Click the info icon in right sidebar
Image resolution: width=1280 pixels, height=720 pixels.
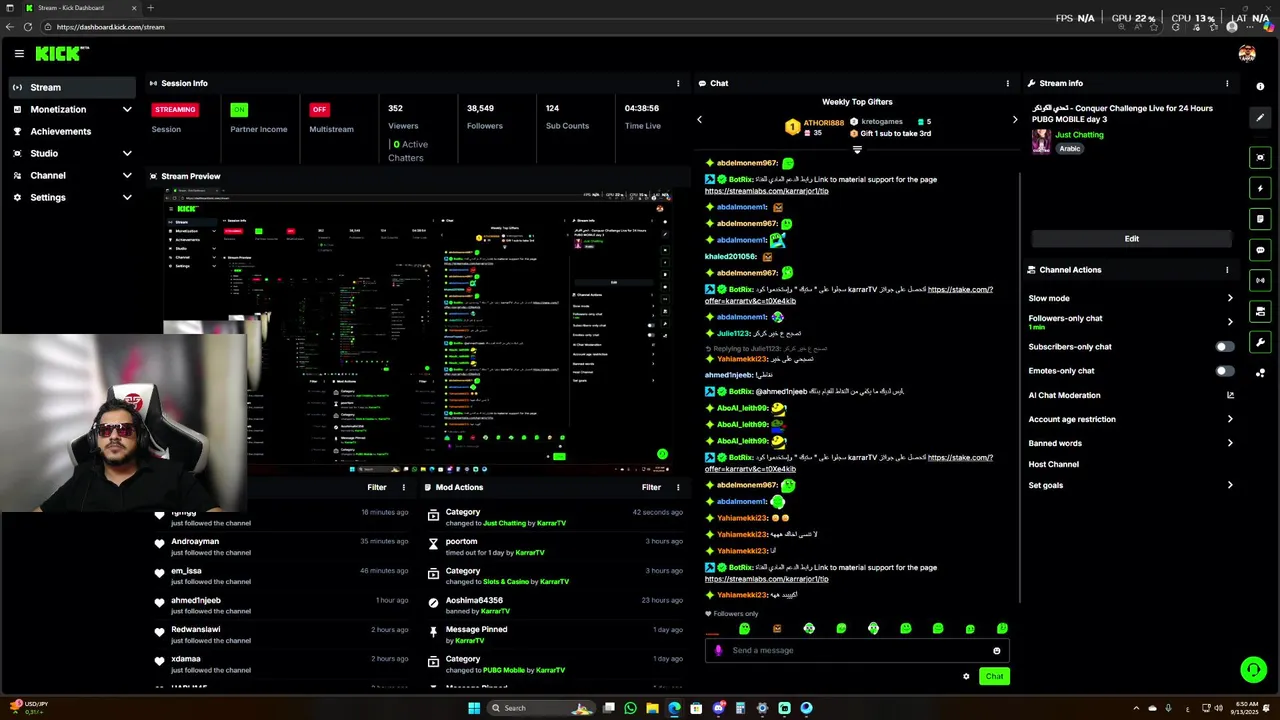pos(1260,87)
